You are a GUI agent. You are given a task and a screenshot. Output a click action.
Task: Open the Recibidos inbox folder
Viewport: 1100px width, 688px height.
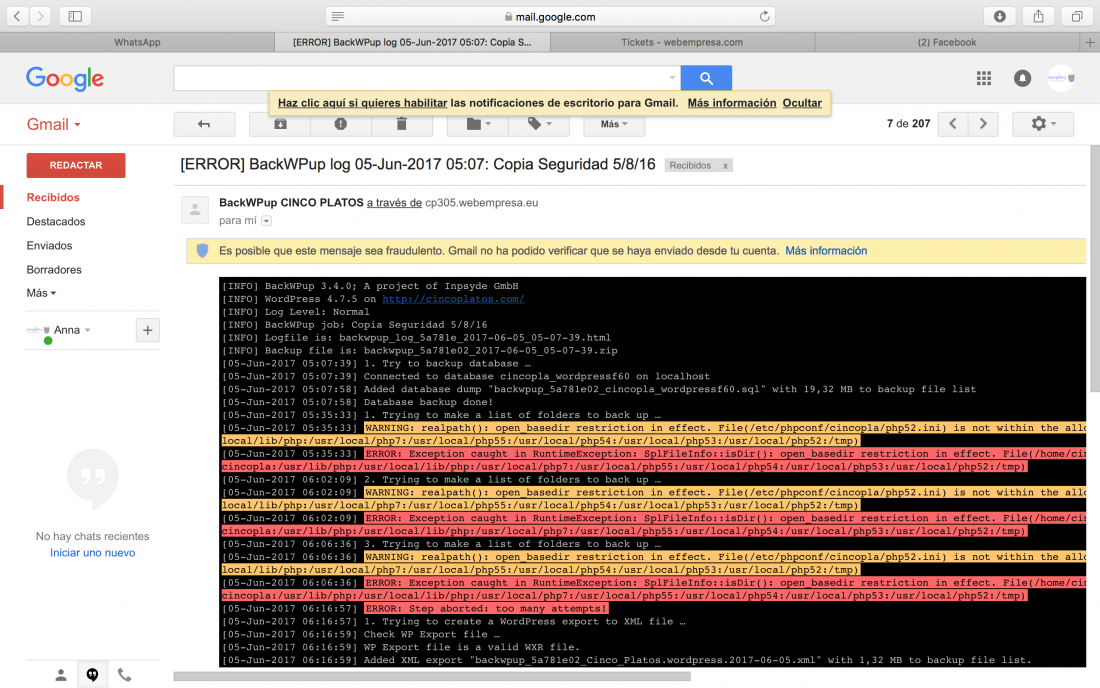click(x=53, y=198)
